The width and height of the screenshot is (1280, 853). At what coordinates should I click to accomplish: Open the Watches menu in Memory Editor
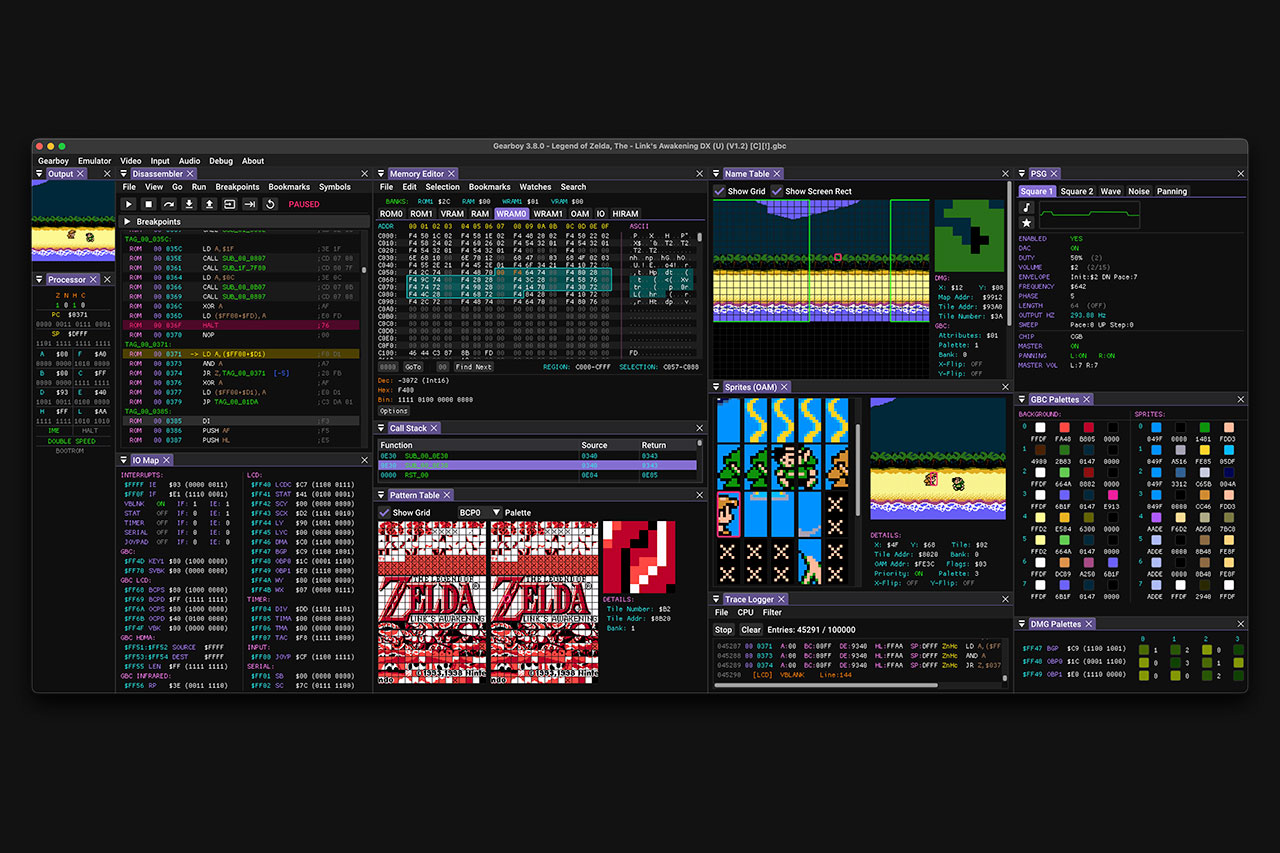pos(535,187)
